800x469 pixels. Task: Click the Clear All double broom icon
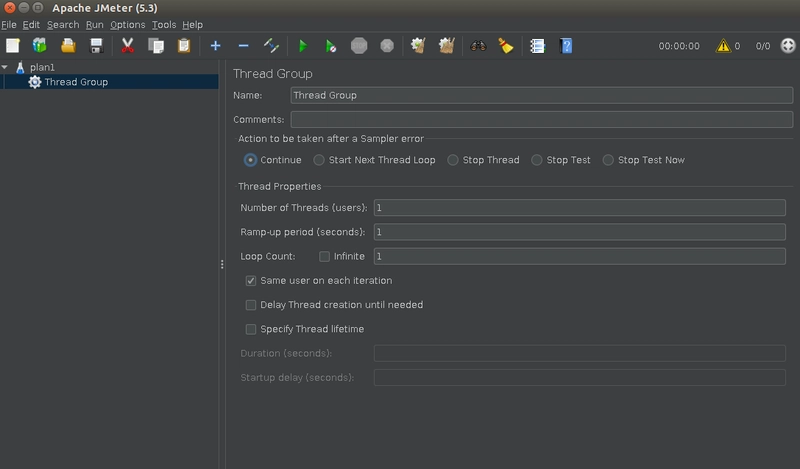tap(446, 46)
